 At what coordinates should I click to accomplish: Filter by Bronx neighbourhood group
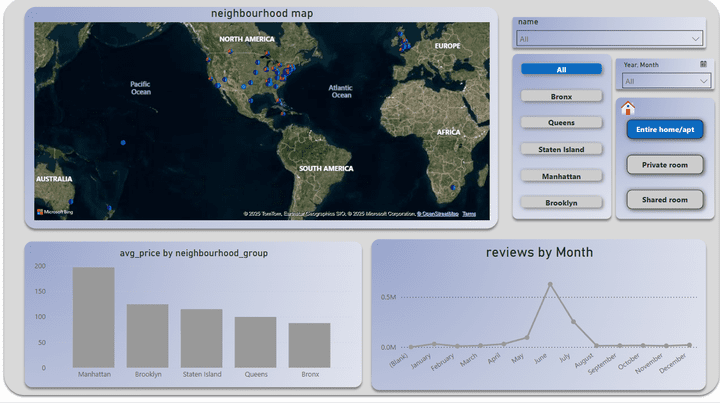[561, 96]
